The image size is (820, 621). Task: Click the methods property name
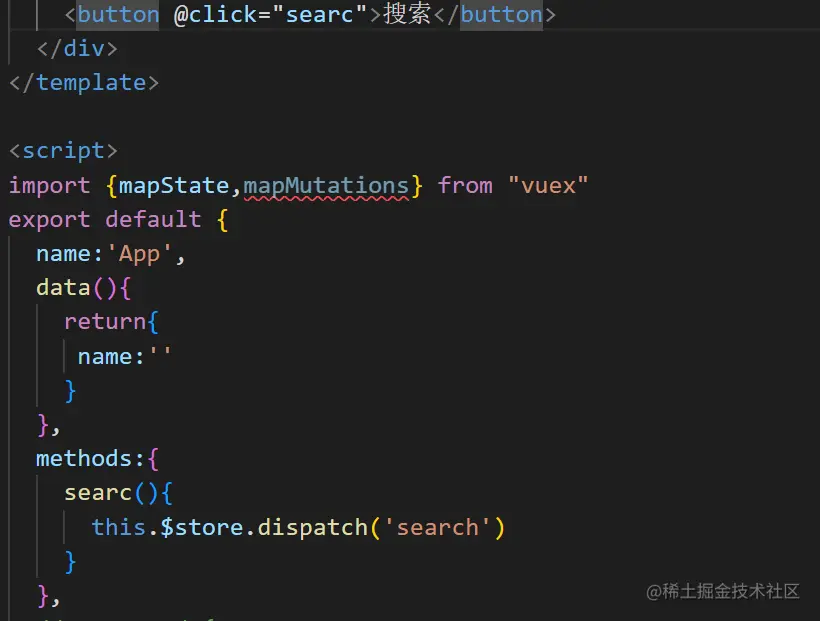point(83,459)
